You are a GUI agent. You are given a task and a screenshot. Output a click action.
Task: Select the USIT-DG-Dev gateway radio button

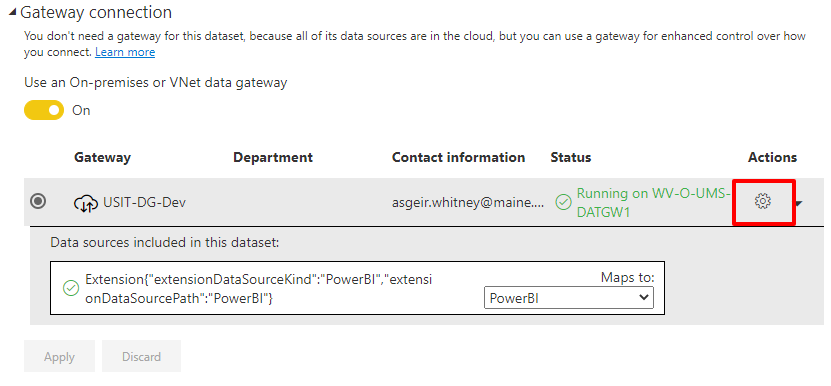[38, 201]
